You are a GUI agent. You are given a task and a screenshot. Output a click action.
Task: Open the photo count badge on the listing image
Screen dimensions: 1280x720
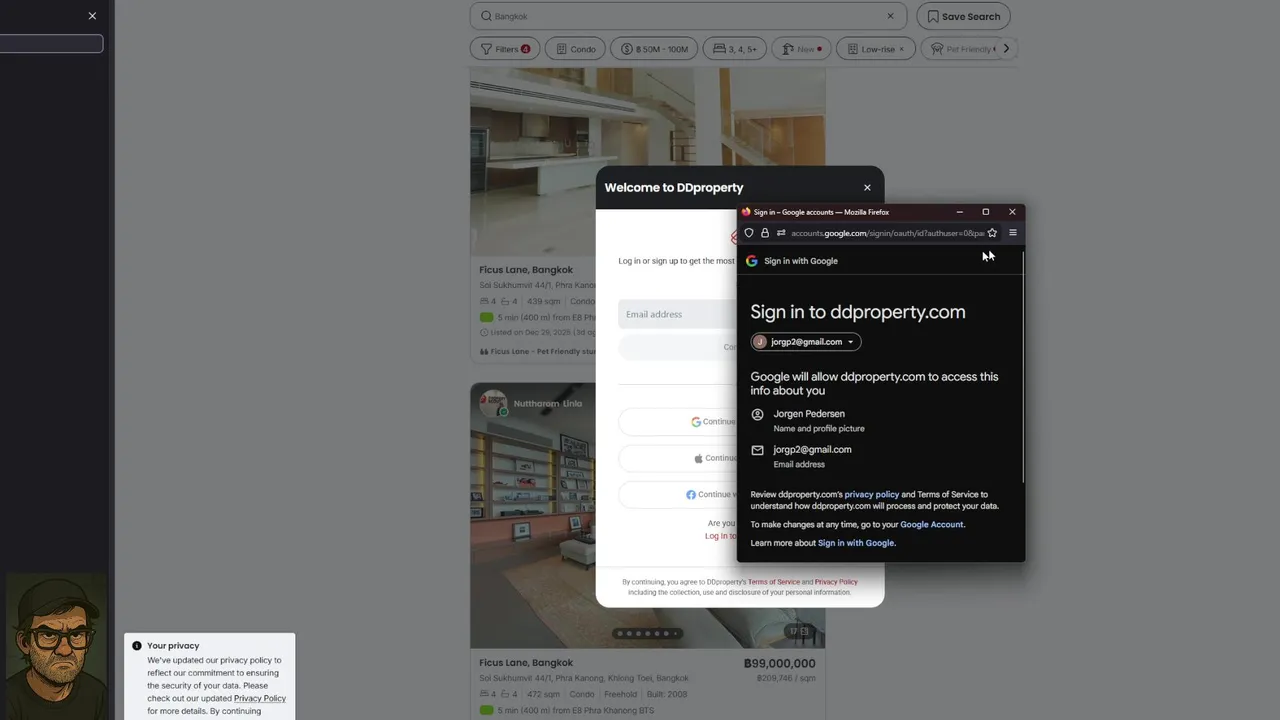(798, 631)
